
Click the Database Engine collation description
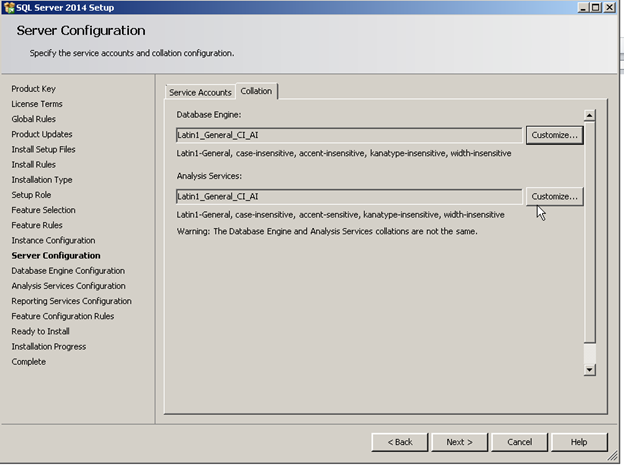[344, 153]
